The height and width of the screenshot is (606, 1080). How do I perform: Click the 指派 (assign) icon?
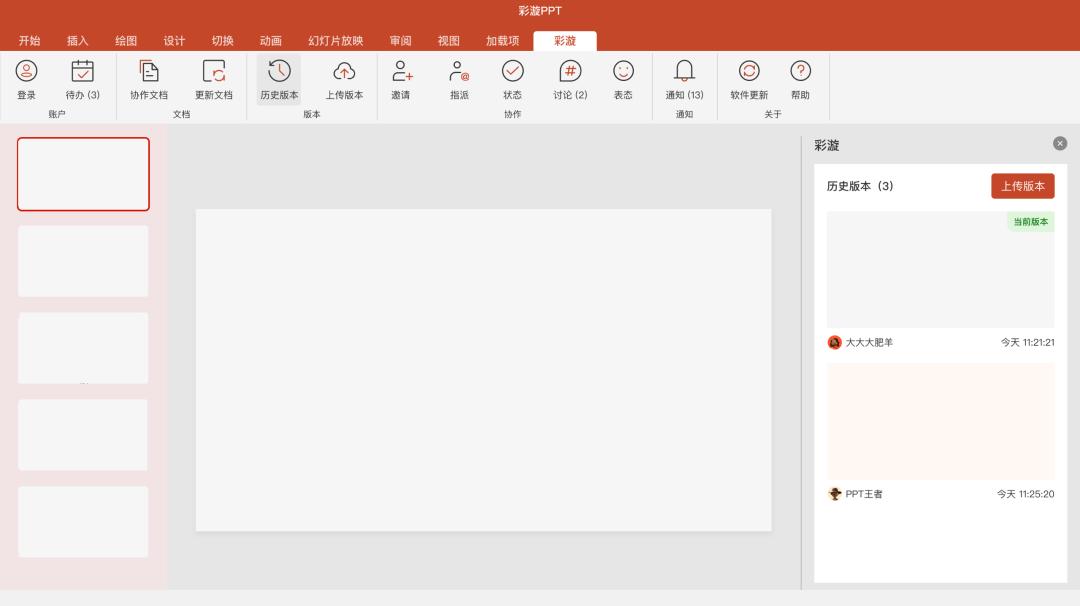pos(457,80)
